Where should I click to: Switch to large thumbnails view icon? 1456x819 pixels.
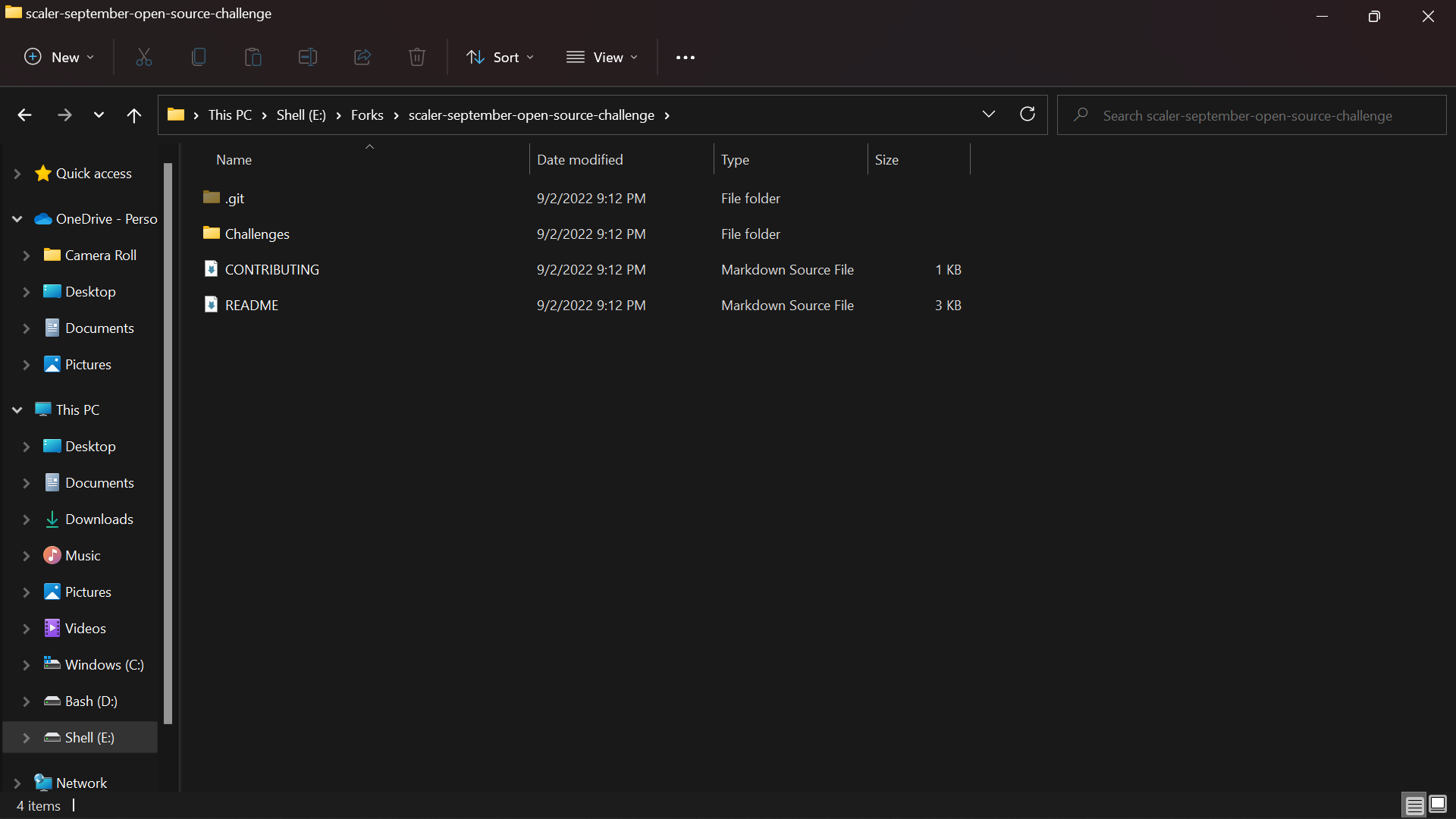coord(1438,805)
